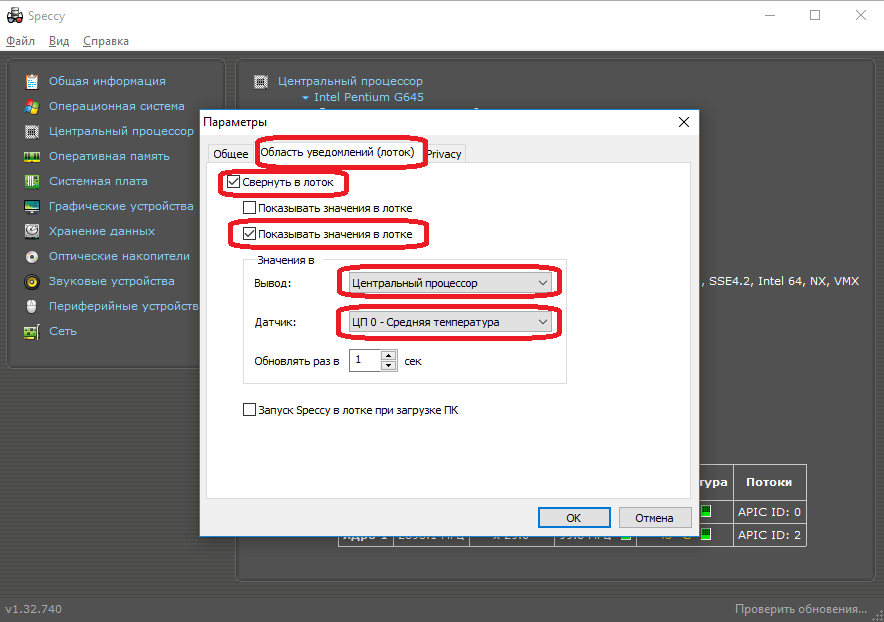Increase the Обновлять раз в spinner value

pos(389,355)
